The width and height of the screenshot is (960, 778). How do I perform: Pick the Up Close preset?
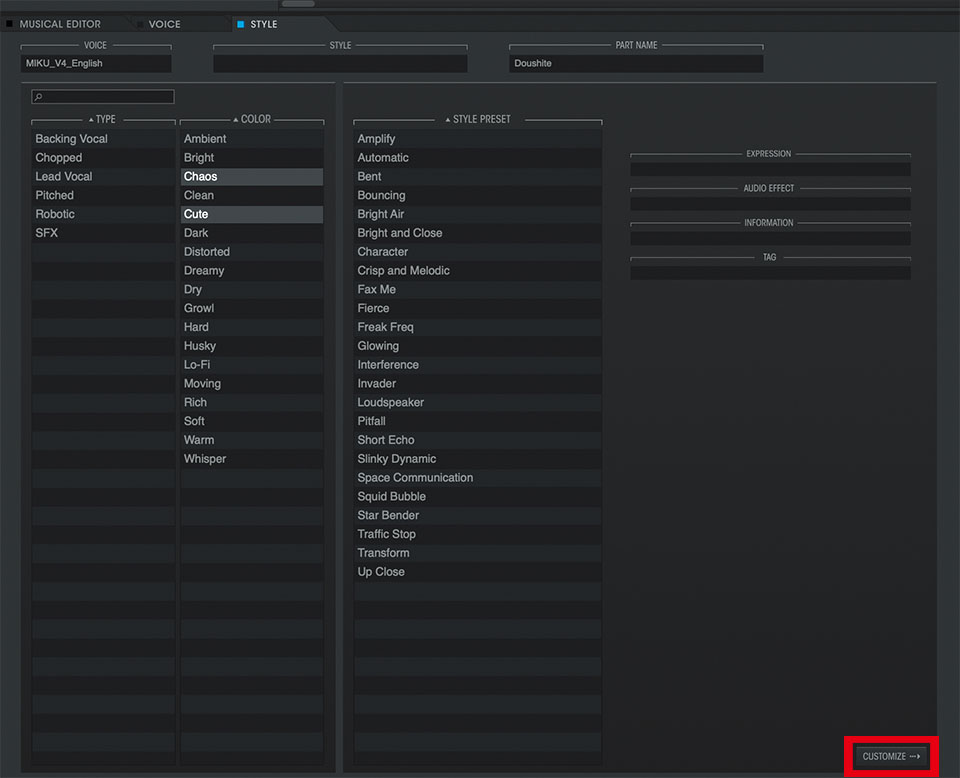[x=478, y=572]
